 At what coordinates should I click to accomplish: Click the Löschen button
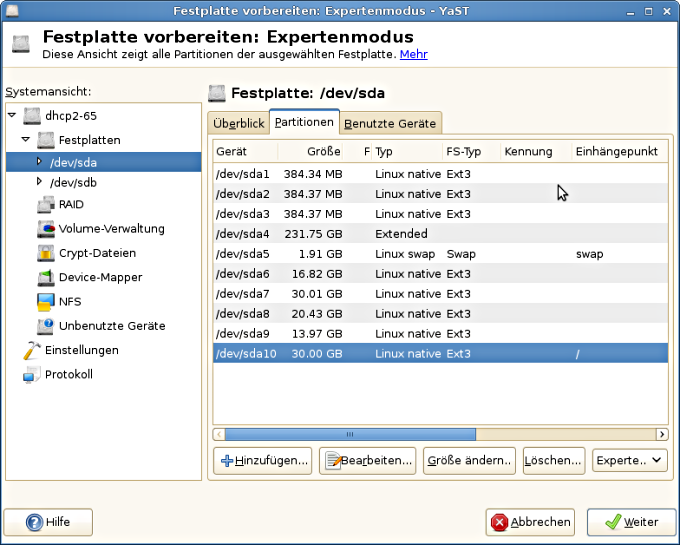(x=554, y=460)
